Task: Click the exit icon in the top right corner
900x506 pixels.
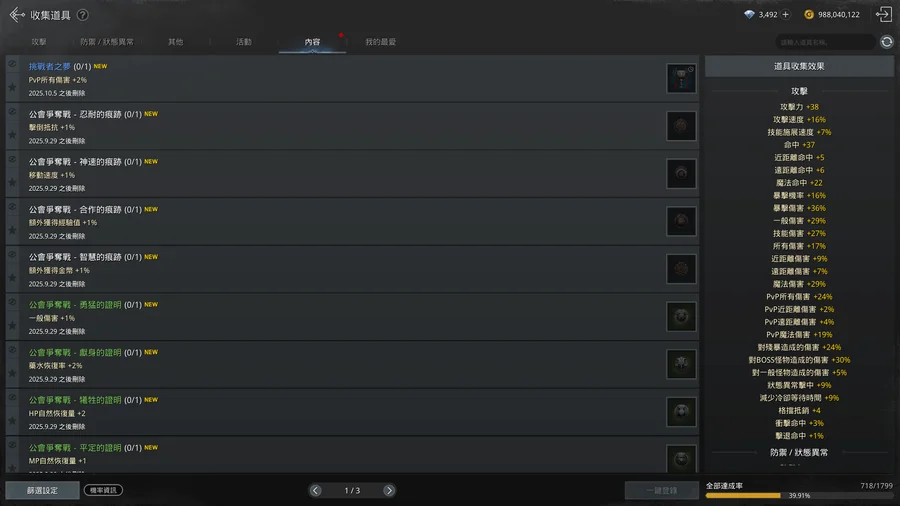Action: point(883,14)
